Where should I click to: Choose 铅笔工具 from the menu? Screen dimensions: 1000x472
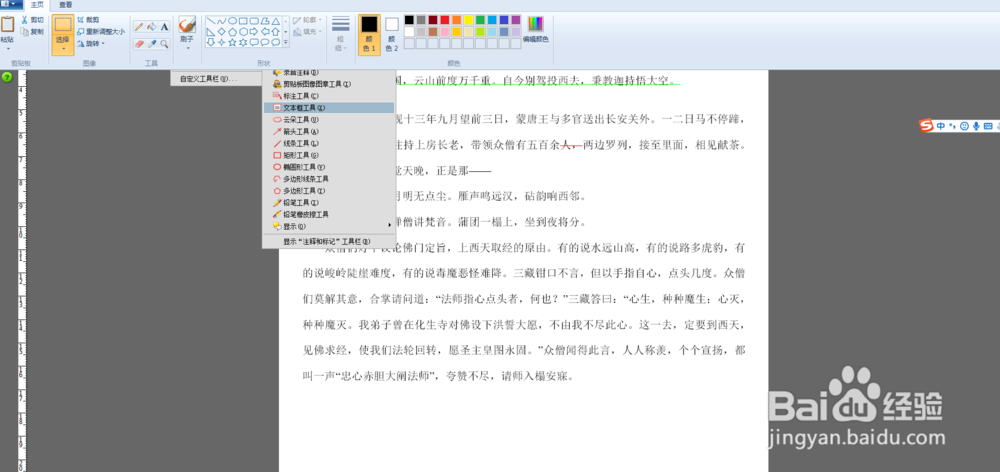pos(328,202)
